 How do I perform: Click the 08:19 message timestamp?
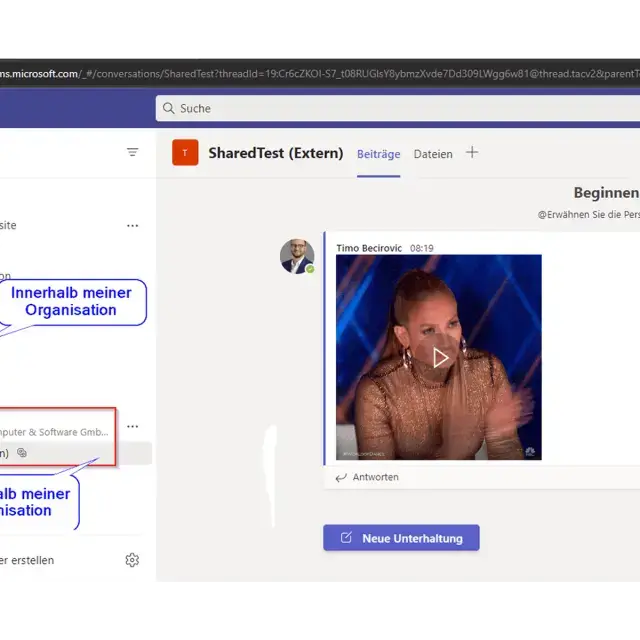pos(422,248)
